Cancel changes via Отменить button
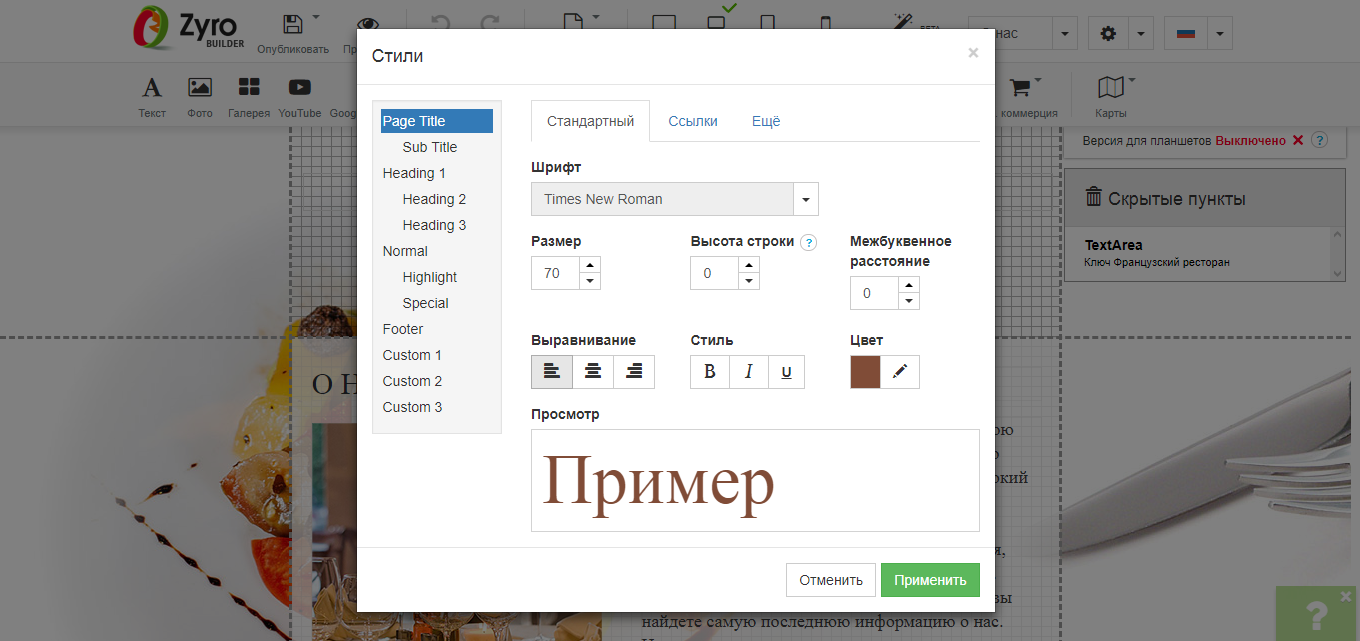The width and height of the screenshot is (1360, 641). 831,579
